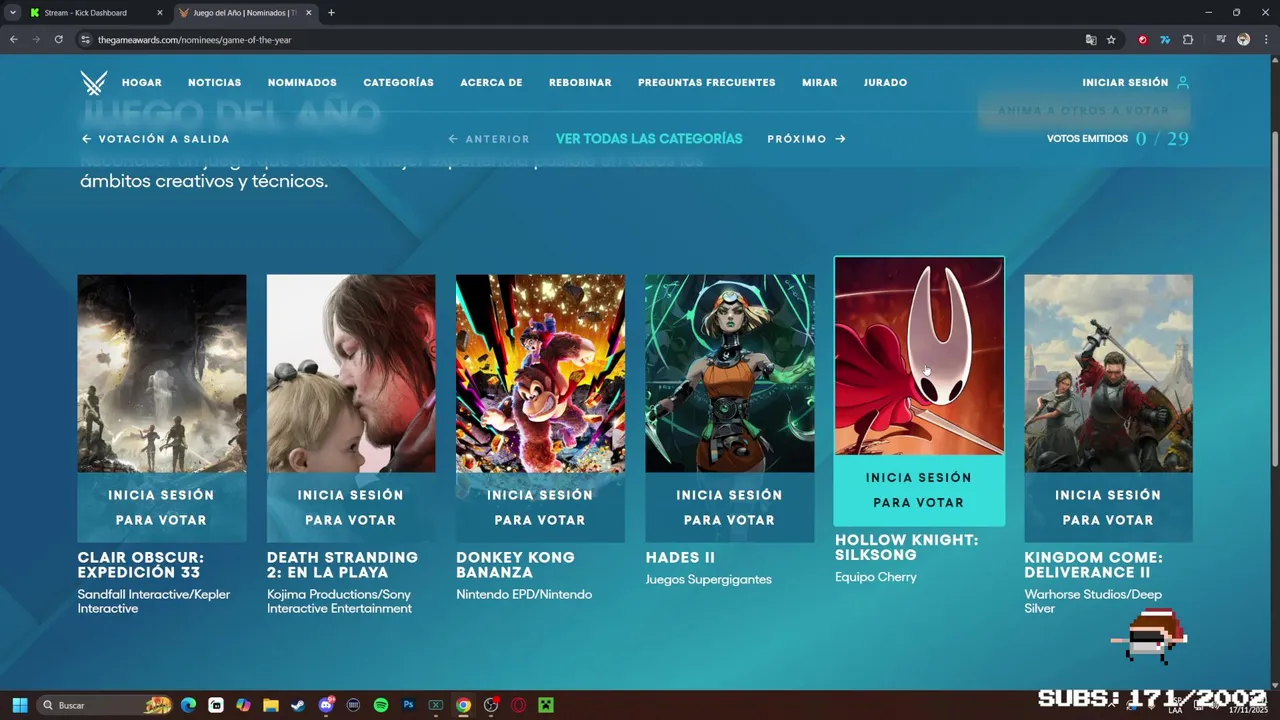
Task: Switch to the Stream - Kick Dashboard tab
Action: (x=96, y=13)
